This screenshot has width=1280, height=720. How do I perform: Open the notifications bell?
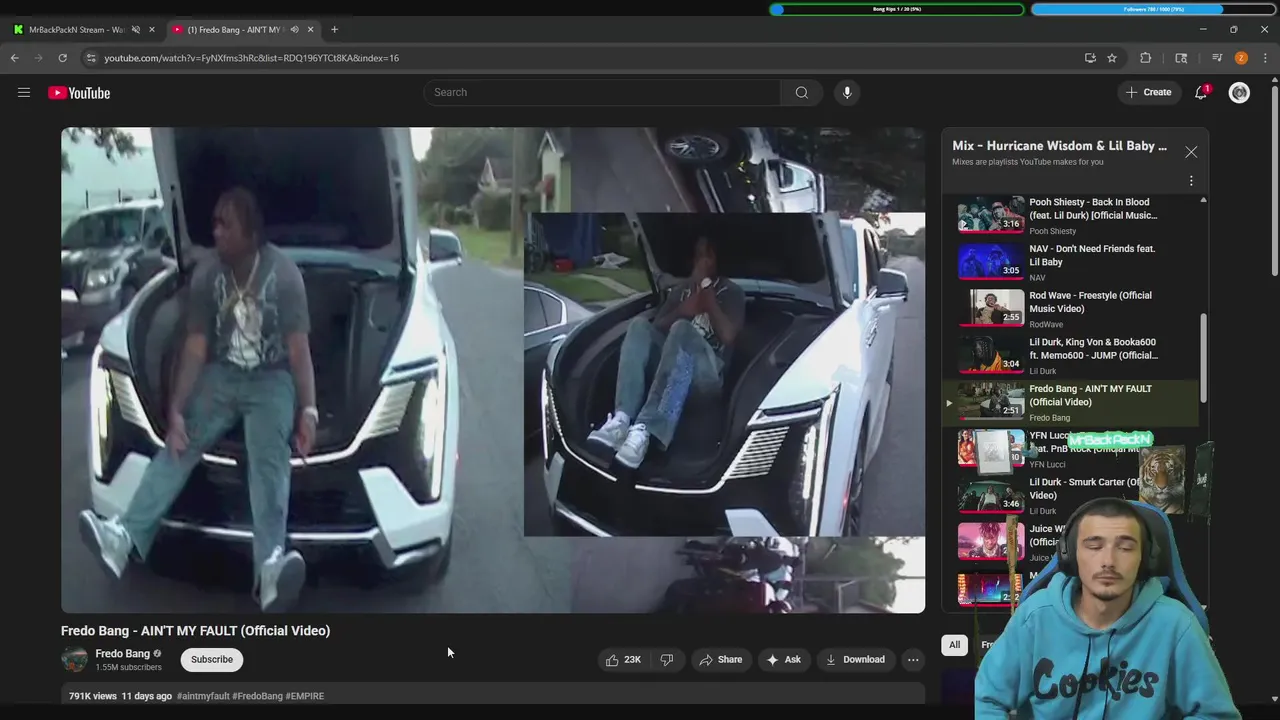coord(1201,92)
